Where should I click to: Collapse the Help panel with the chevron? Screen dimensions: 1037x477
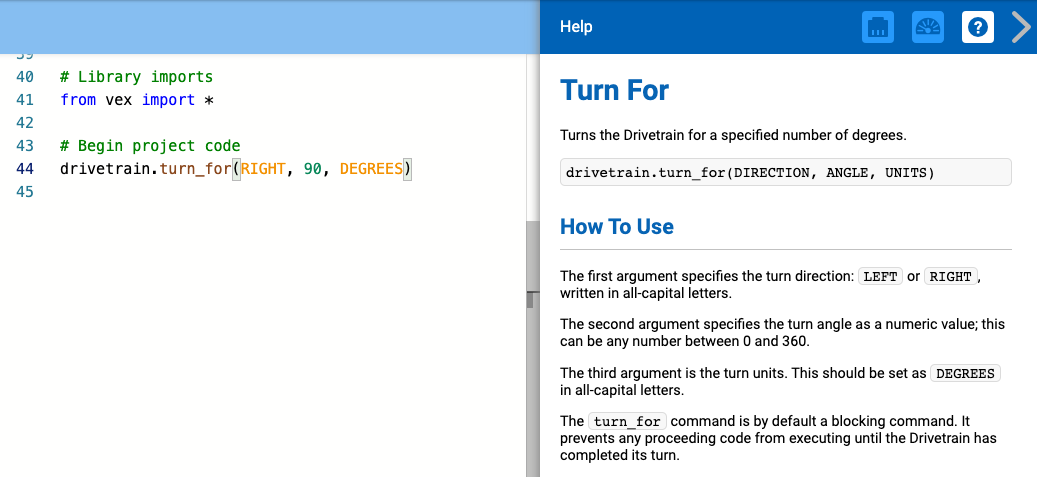click(x=1020, y=27)
